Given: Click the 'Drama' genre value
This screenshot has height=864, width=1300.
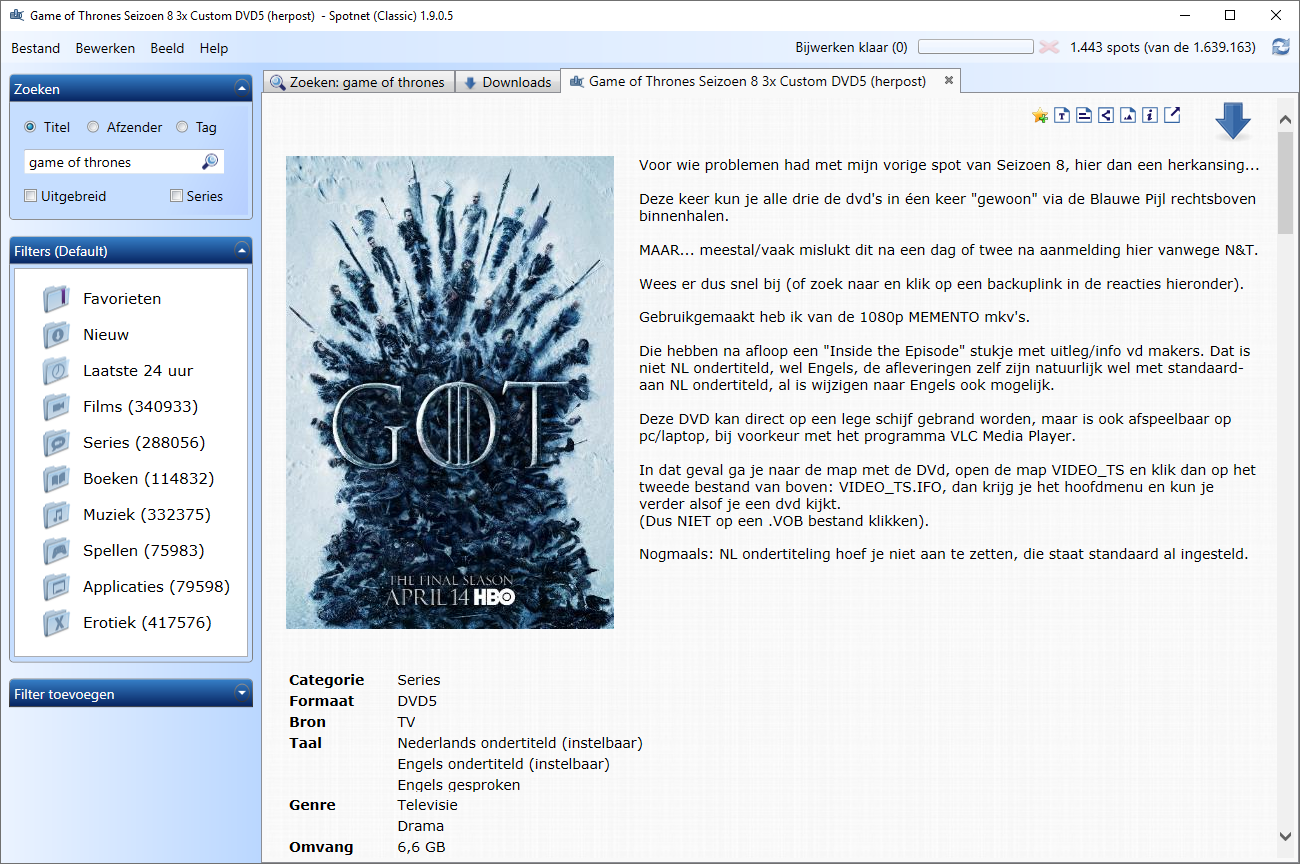Looking at the screenshot, I should pos(420,826).
